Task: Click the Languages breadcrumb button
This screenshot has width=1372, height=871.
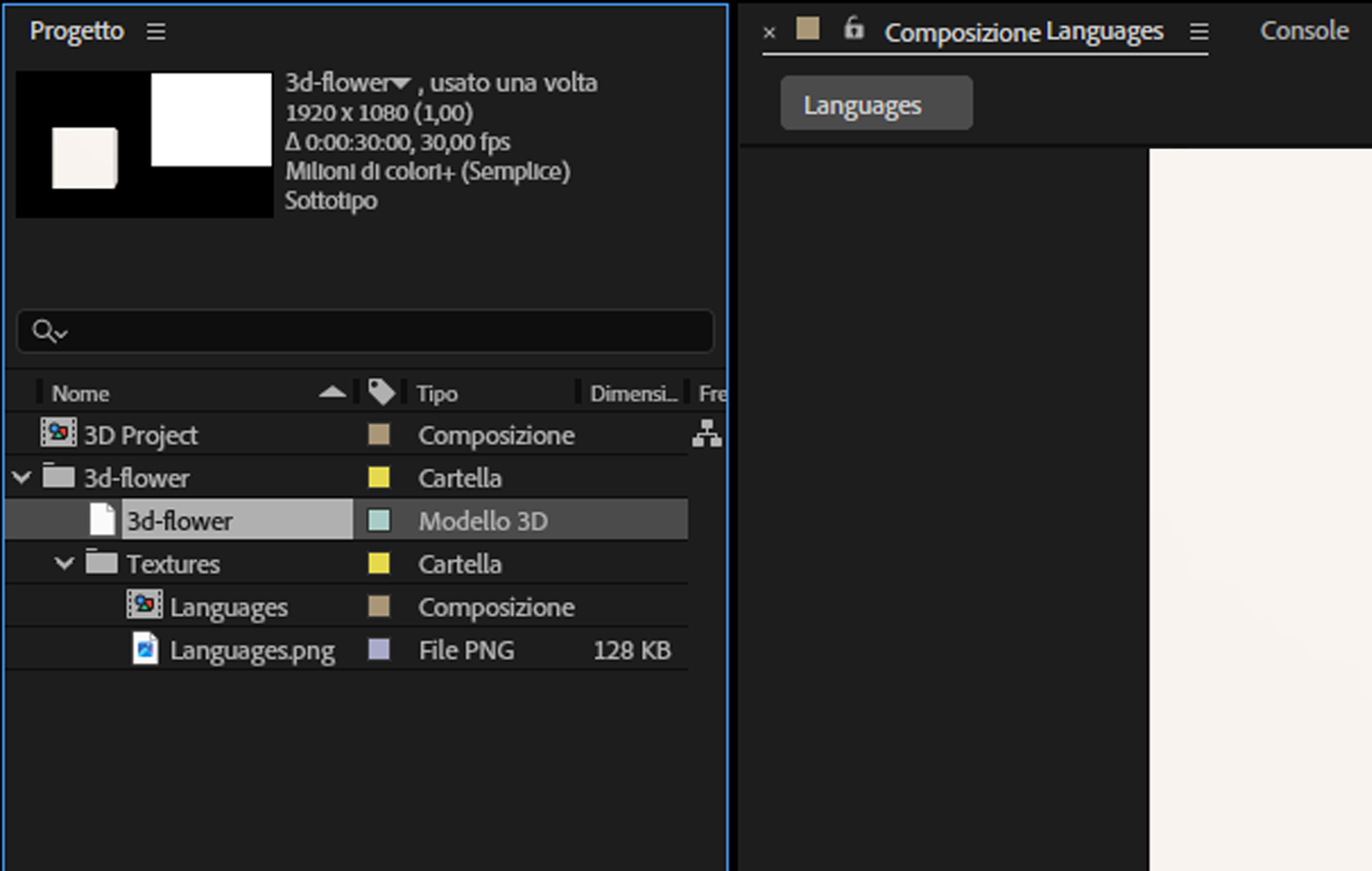Action: coord(876,103)
